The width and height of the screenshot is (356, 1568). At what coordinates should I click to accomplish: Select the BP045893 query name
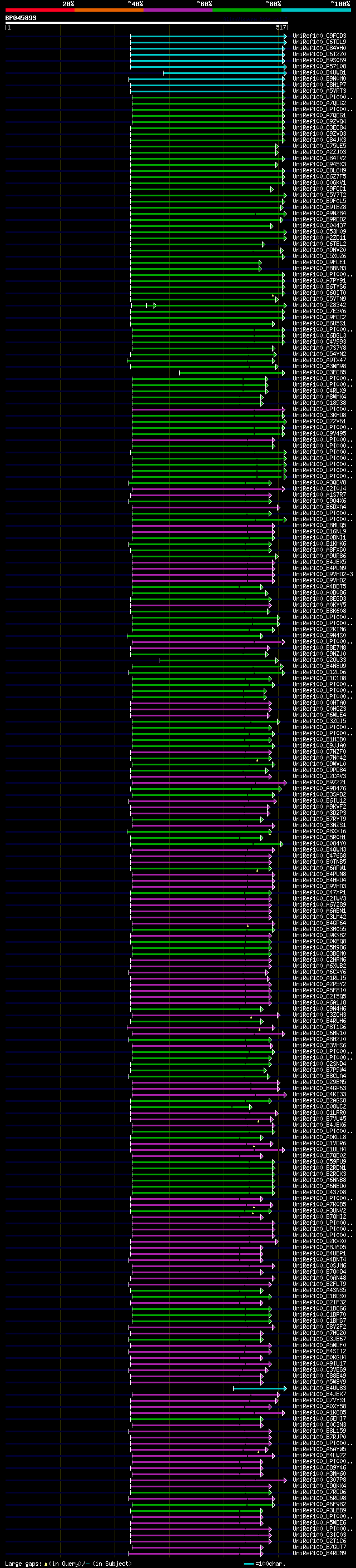[x=21, y=18]
